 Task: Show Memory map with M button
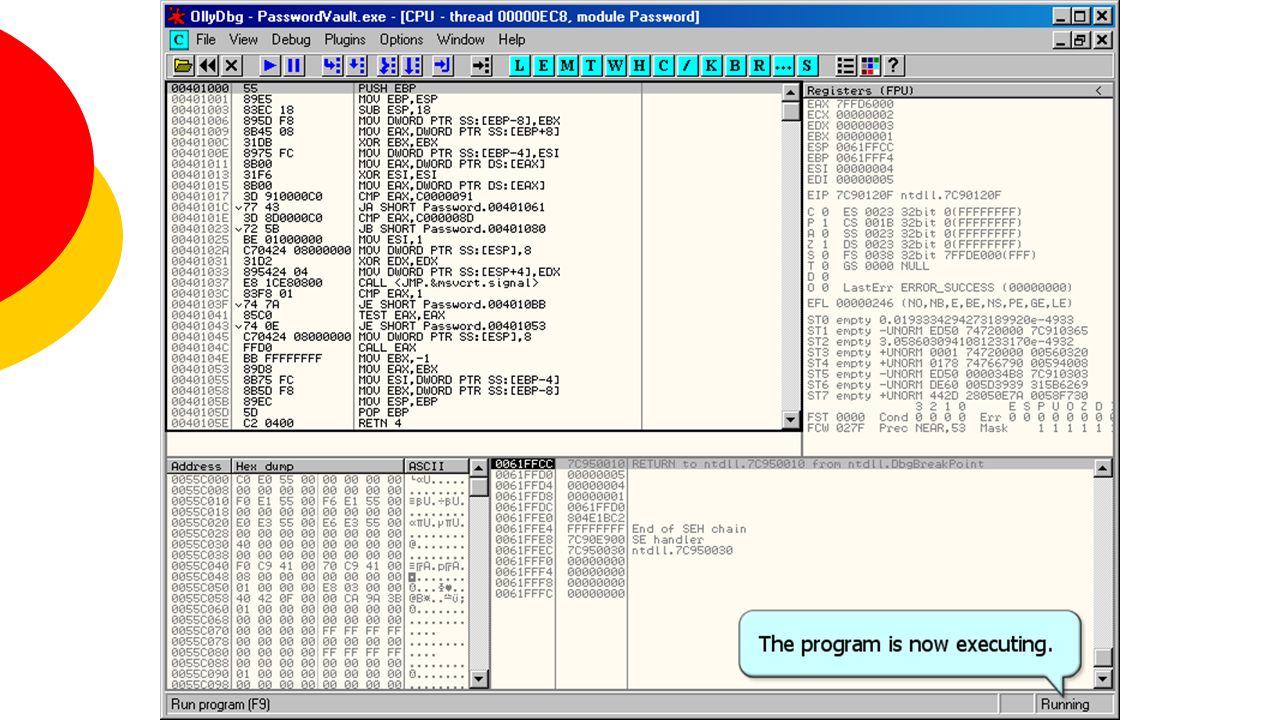tap(568, 66)
